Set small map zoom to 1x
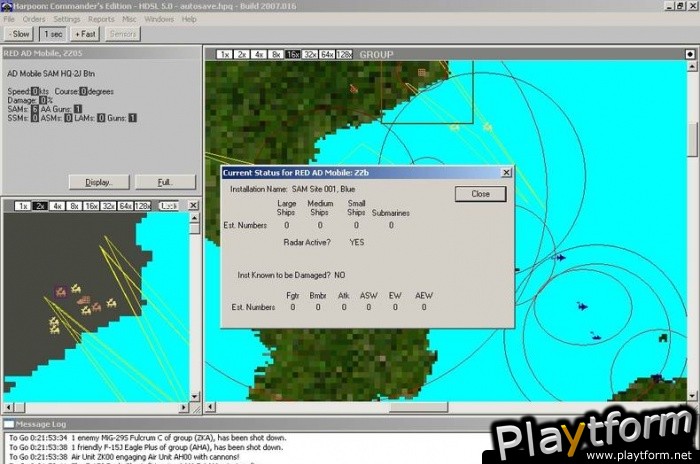Screen dimensions: 700x464 23,206
